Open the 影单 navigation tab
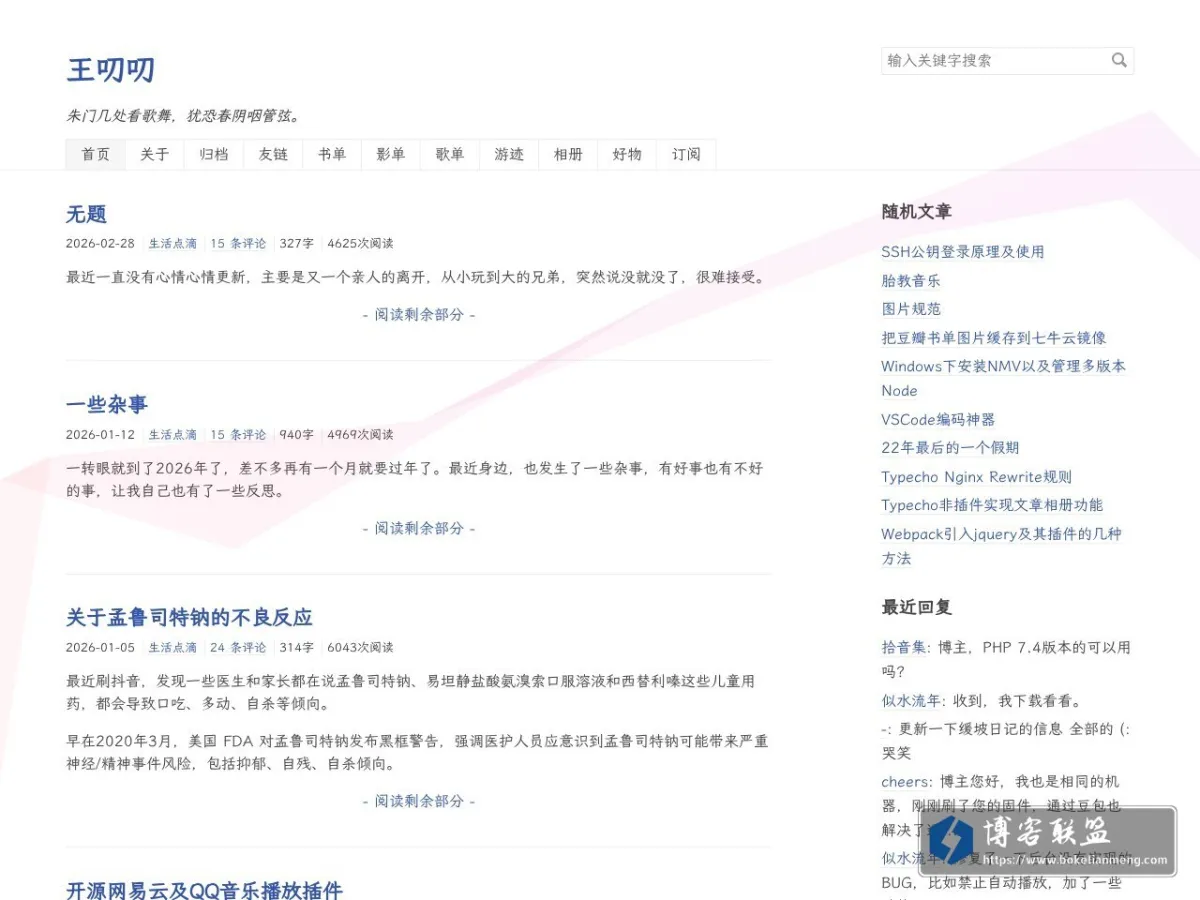Screen dimensions: 1200x900 [391, 154]
